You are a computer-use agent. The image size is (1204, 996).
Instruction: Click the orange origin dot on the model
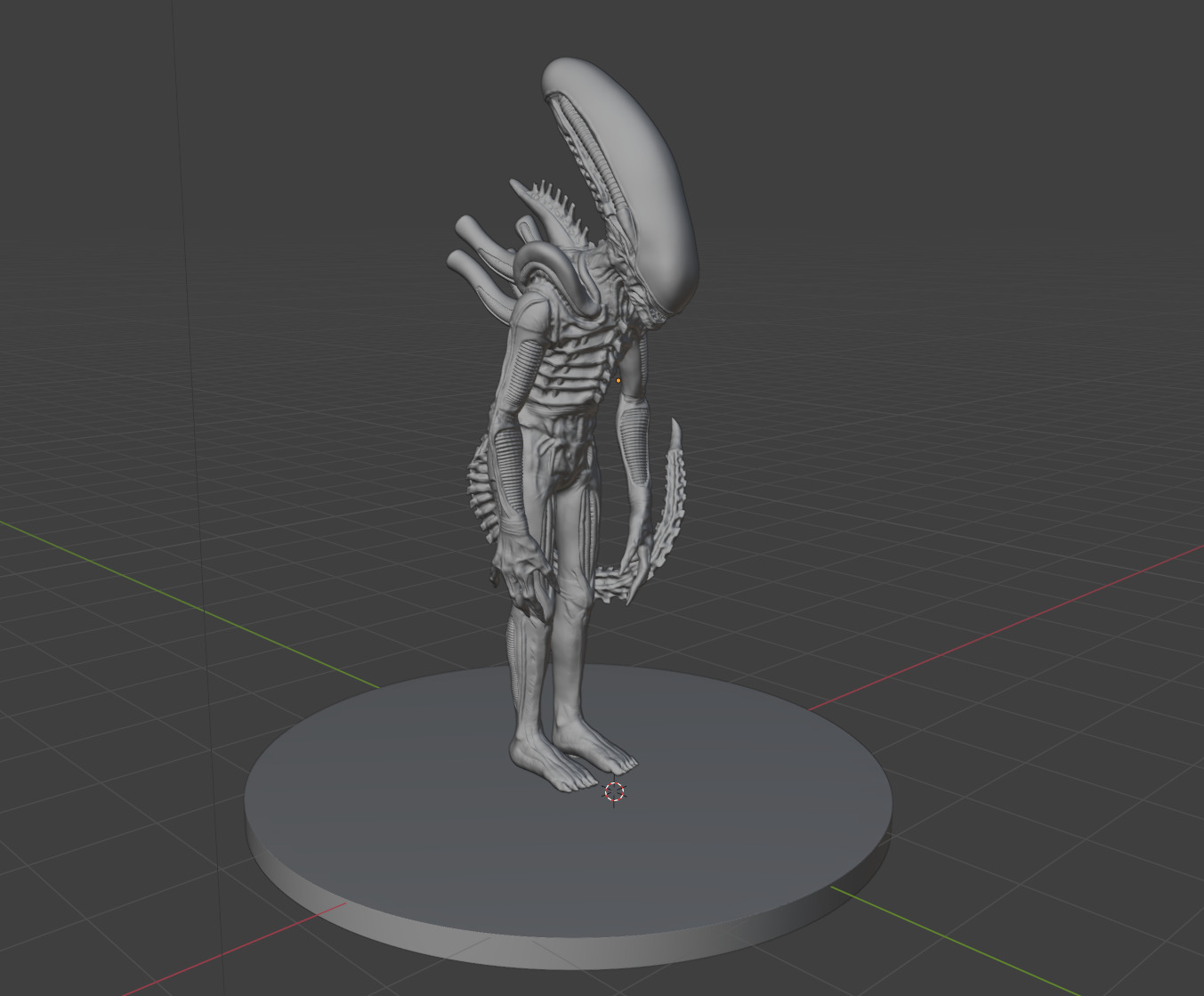(618, 381)
